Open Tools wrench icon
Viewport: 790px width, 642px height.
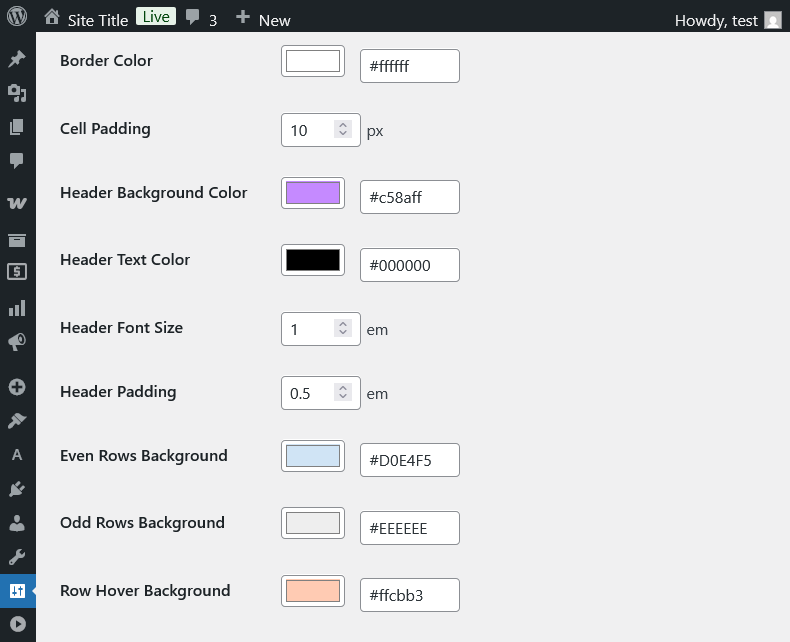[x=17, y=557]
